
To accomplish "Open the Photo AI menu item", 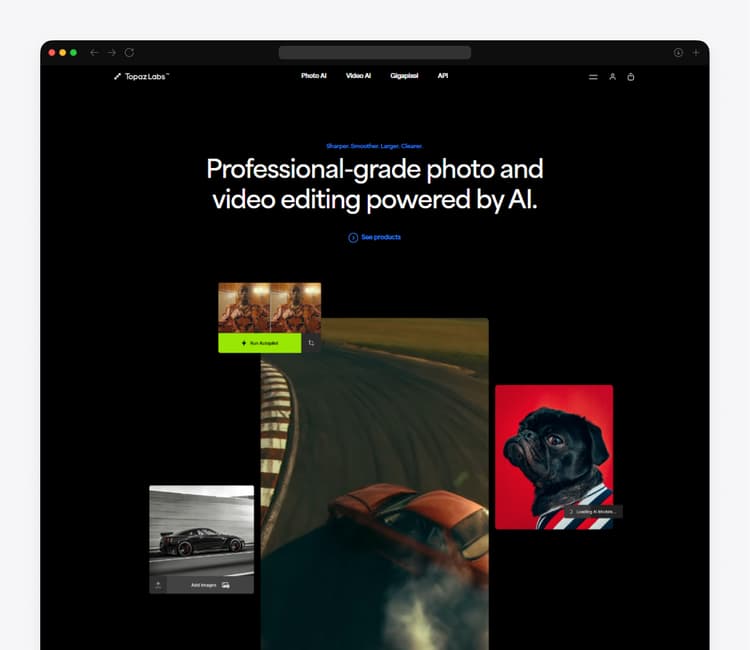I will [314, 76].
